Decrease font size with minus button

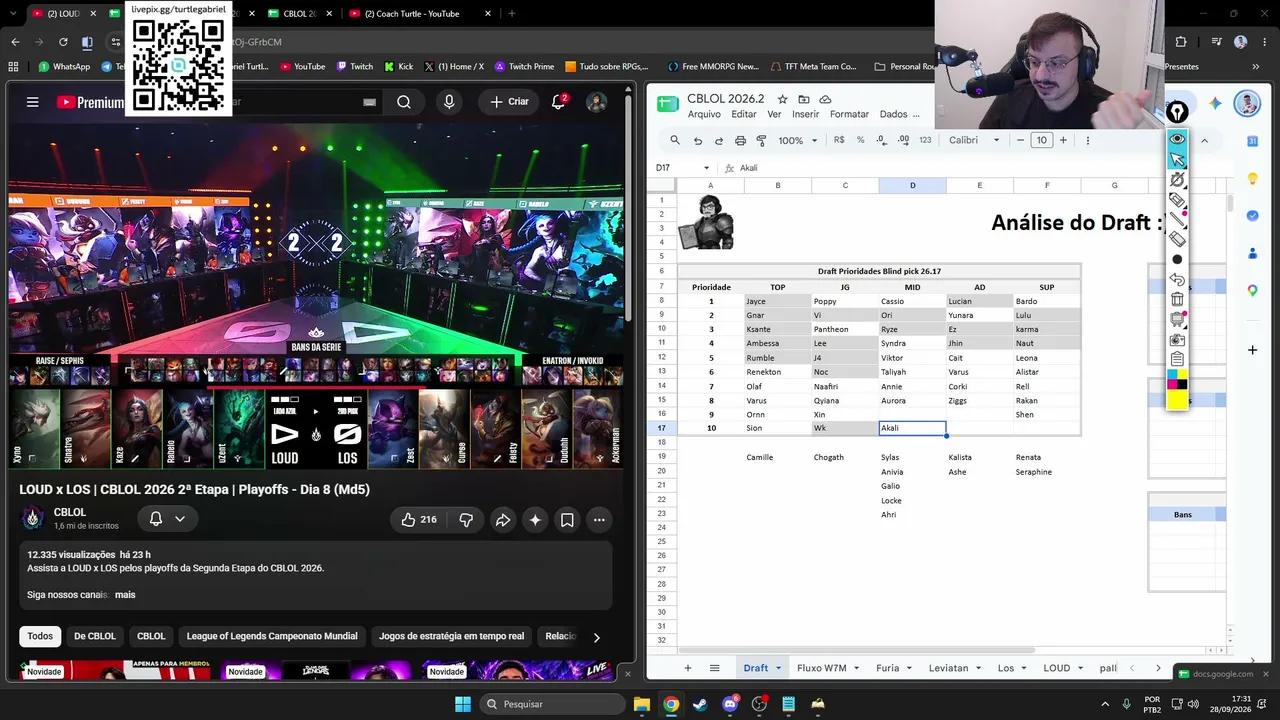click(x=1020, y=140)
